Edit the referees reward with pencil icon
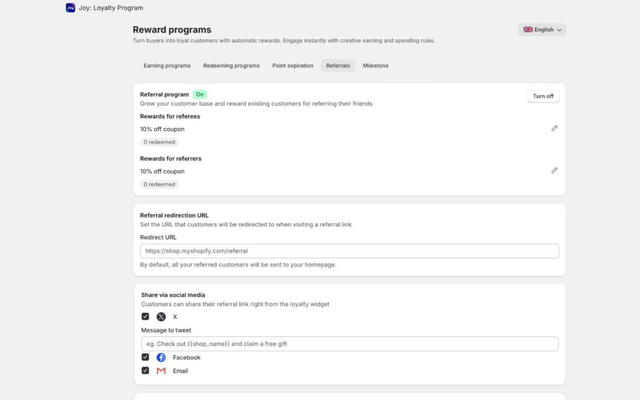640x400 pixels. pyautogui.click(x=554, y=128)
